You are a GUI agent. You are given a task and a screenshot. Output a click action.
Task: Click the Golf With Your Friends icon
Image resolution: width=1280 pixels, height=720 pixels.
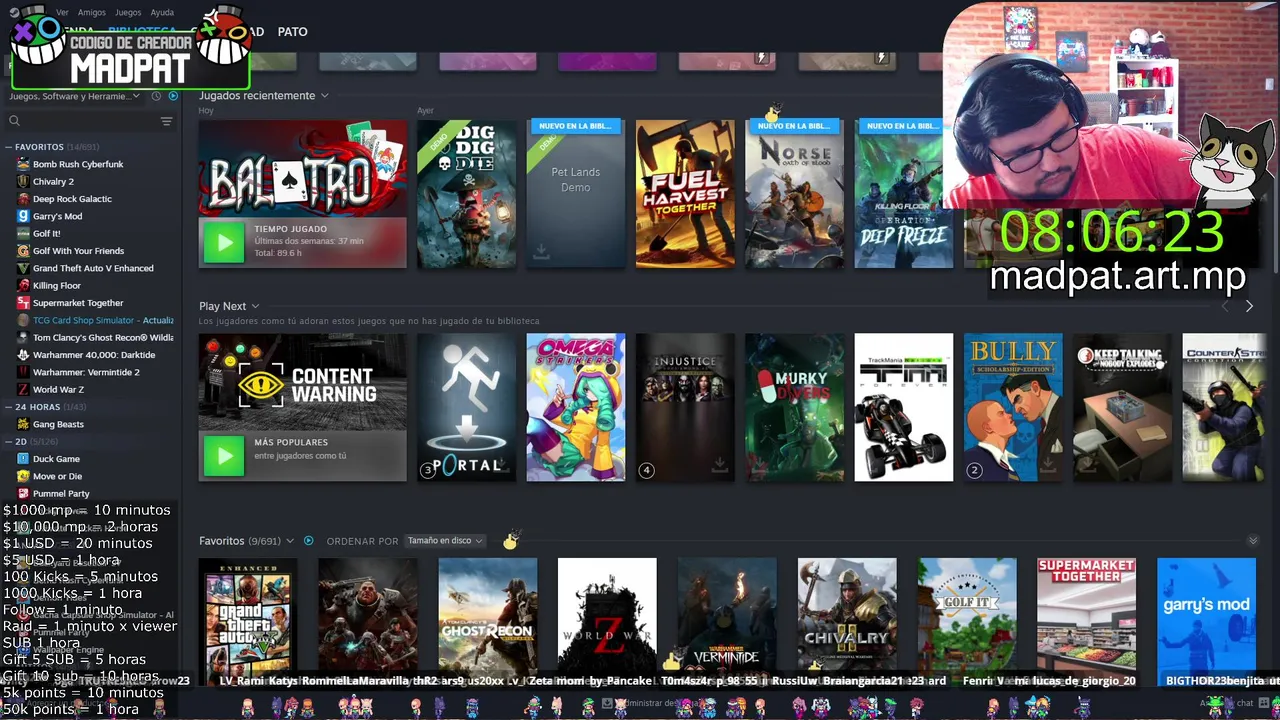23,251
